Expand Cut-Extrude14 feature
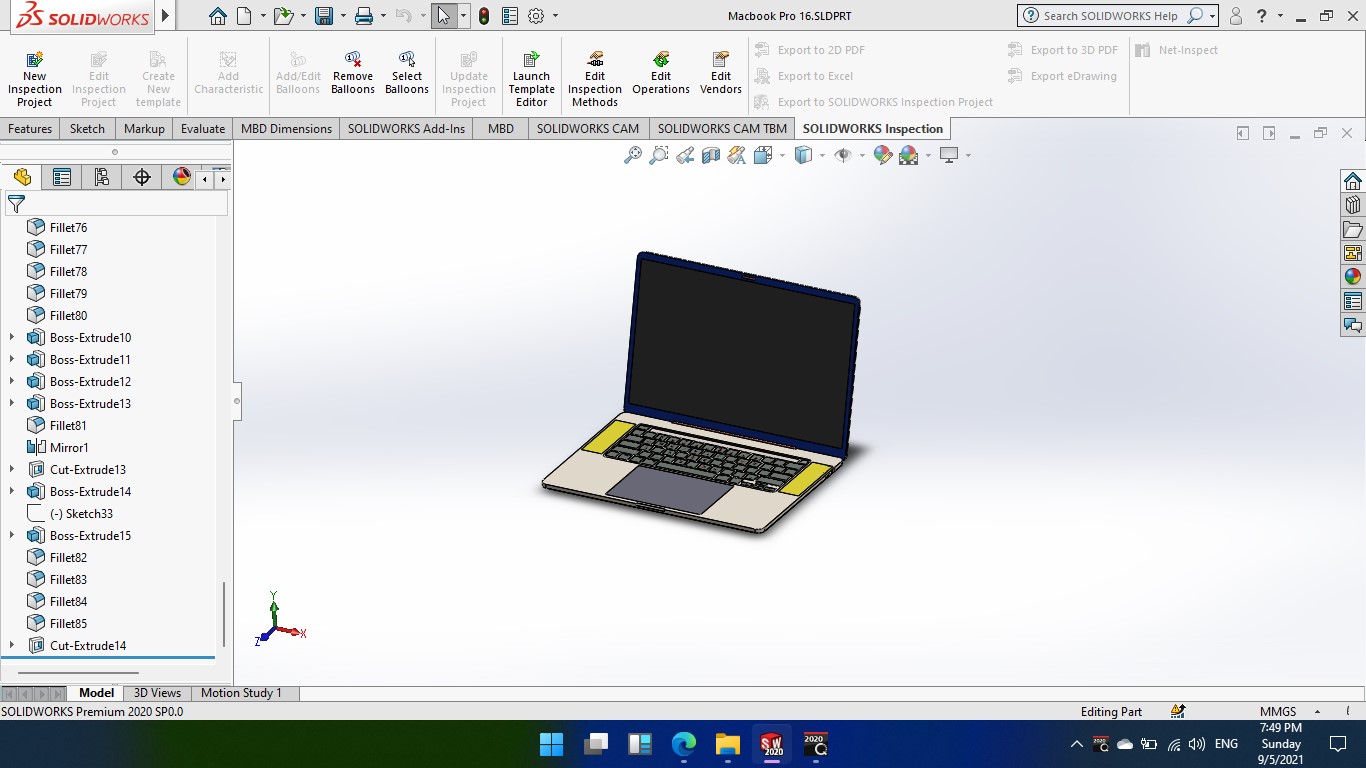This screenshot has height=768, width=1366. (12, 645)
